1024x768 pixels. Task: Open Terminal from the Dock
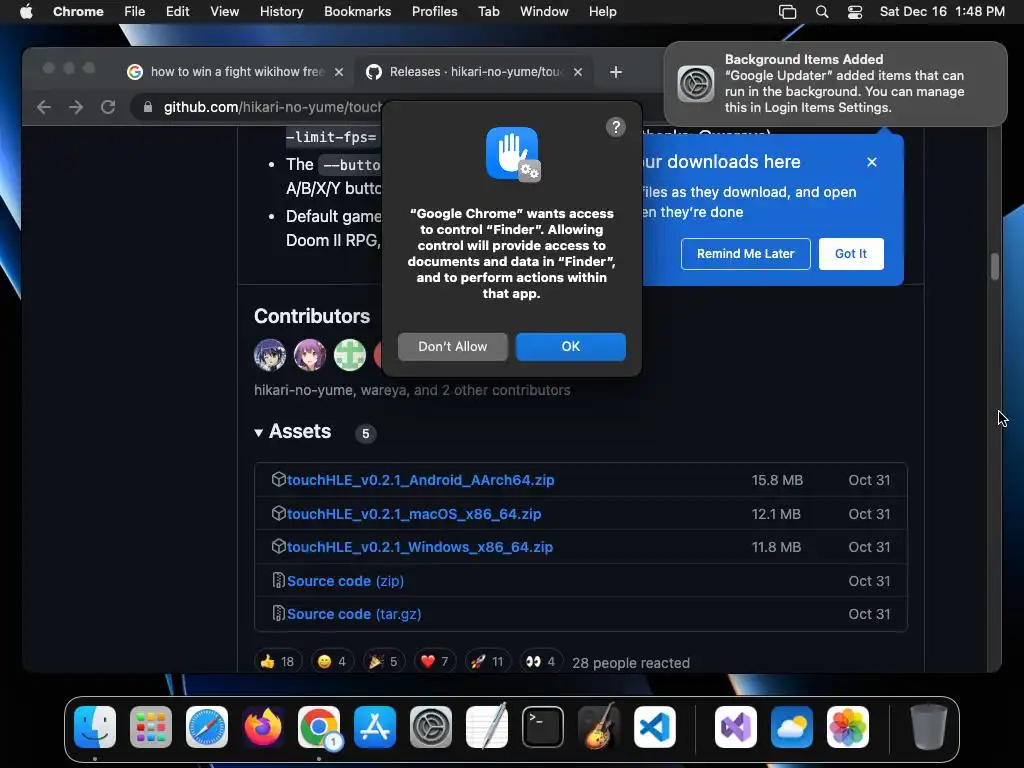543,727
